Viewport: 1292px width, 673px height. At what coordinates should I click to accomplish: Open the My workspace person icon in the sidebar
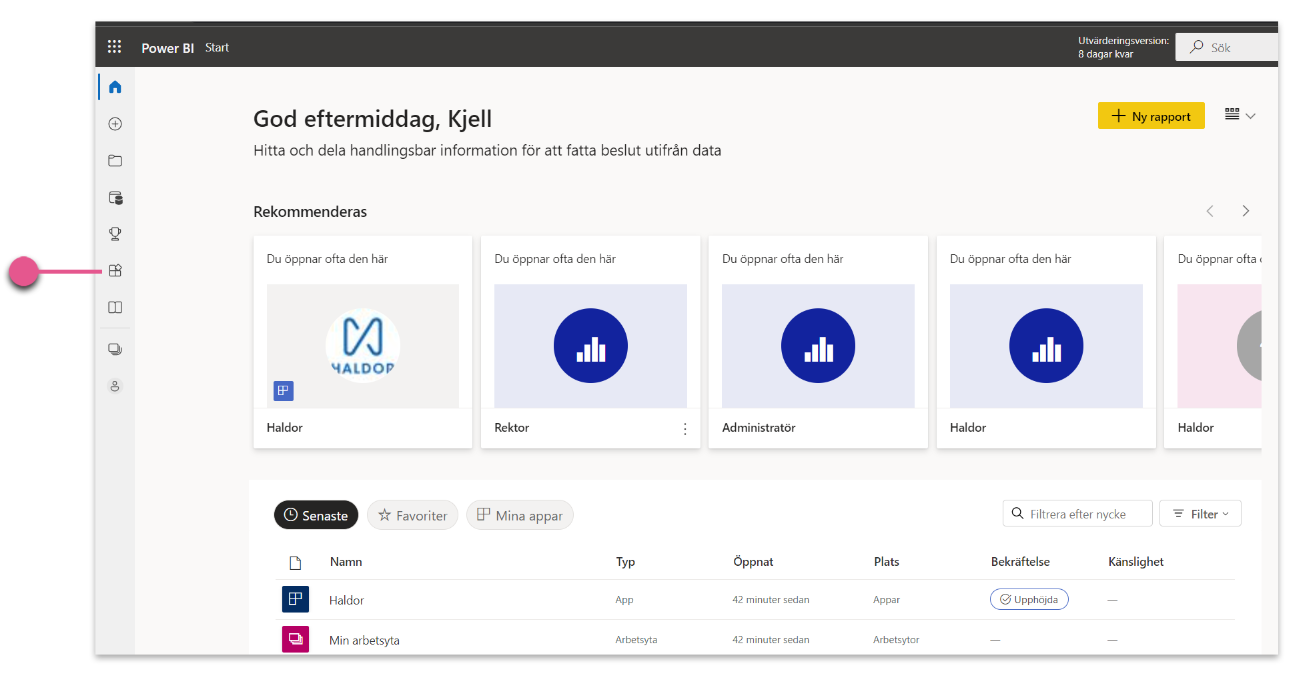click(115, 386)
